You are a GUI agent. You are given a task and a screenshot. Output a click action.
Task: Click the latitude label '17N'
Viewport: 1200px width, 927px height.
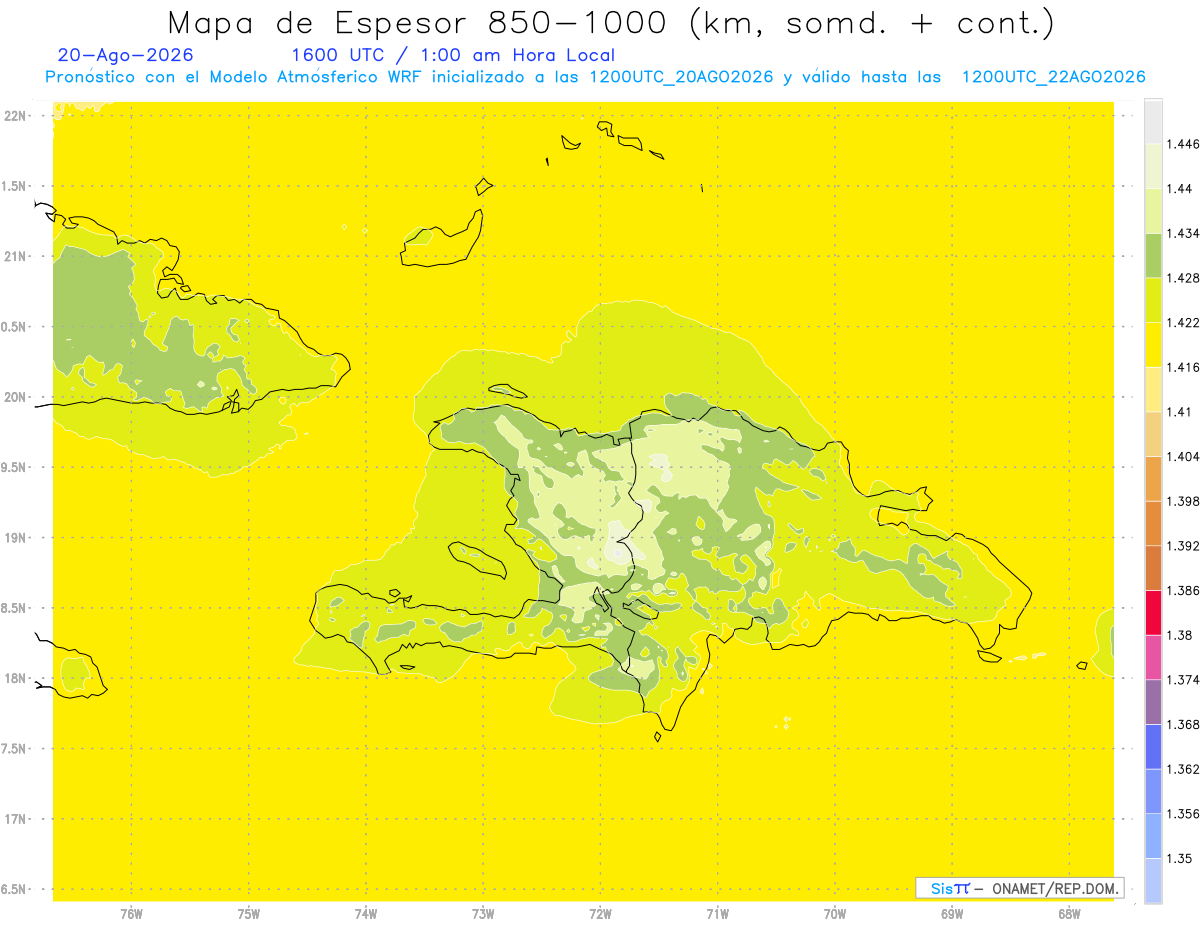tap(16, 819)
